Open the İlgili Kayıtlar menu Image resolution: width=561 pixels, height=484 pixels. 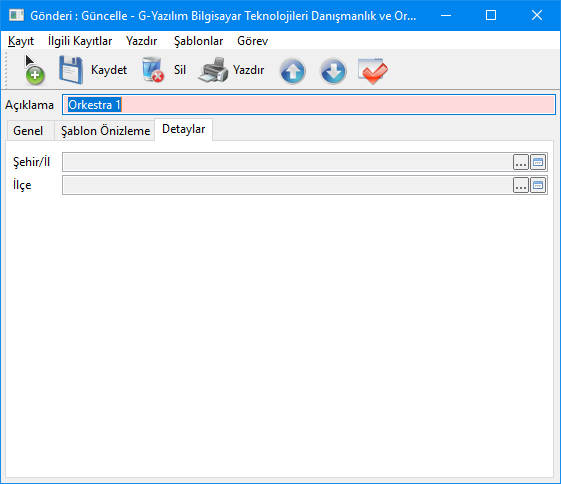click(x=80, y=41)
